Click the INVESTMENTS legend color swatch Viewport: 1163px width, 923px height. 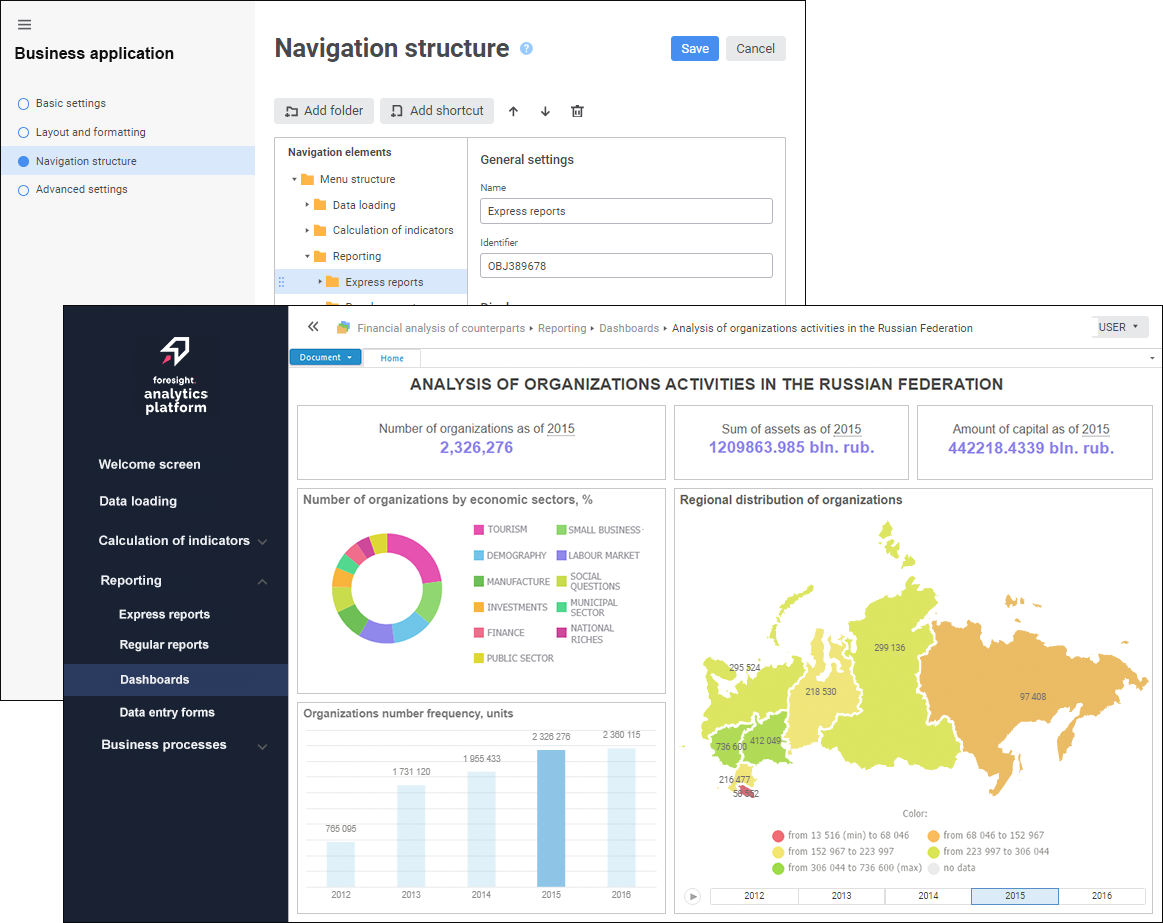point(478,607)
